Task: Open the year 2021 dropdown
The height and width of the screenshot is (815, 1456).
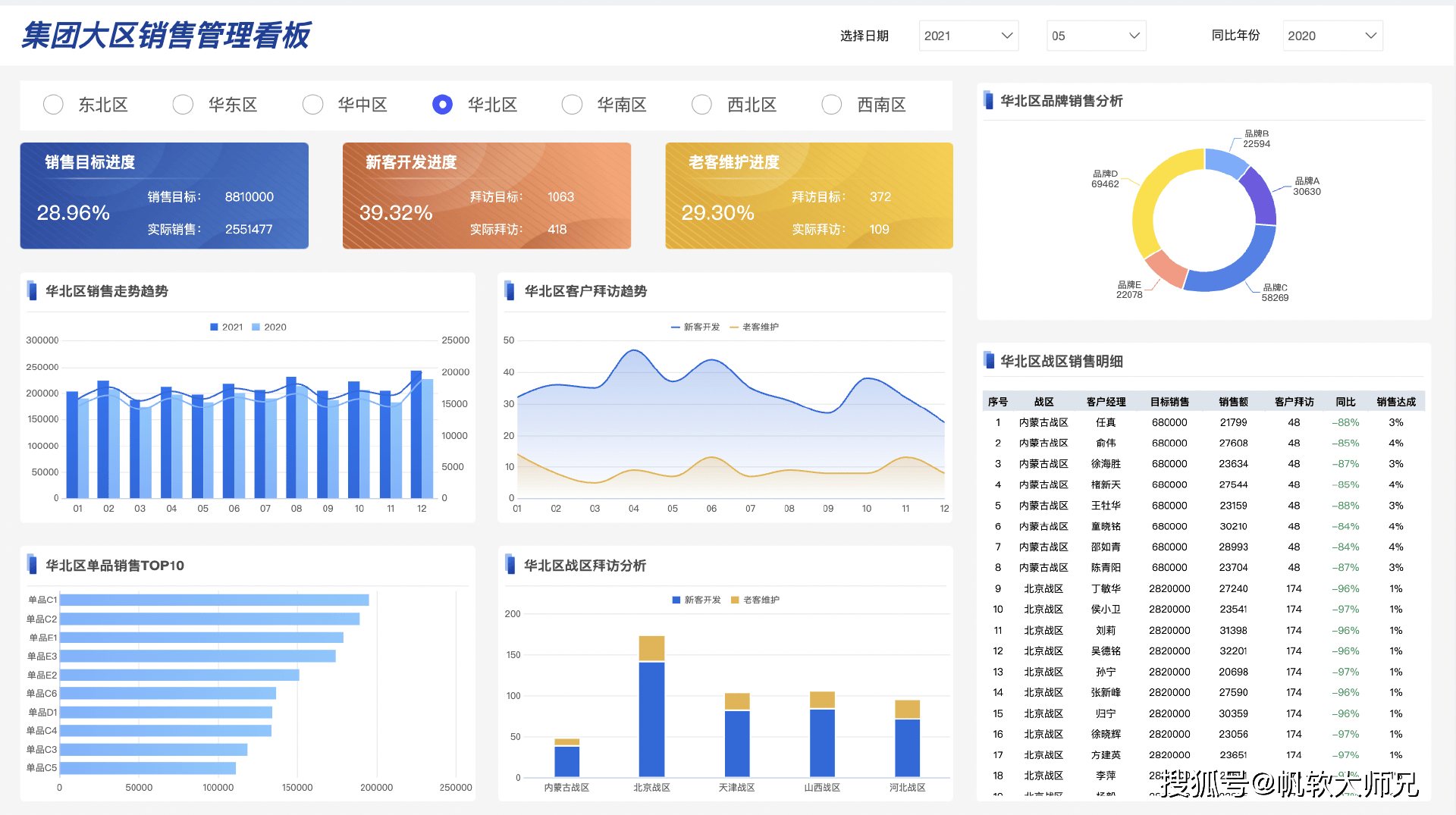Action: point(968,36)
